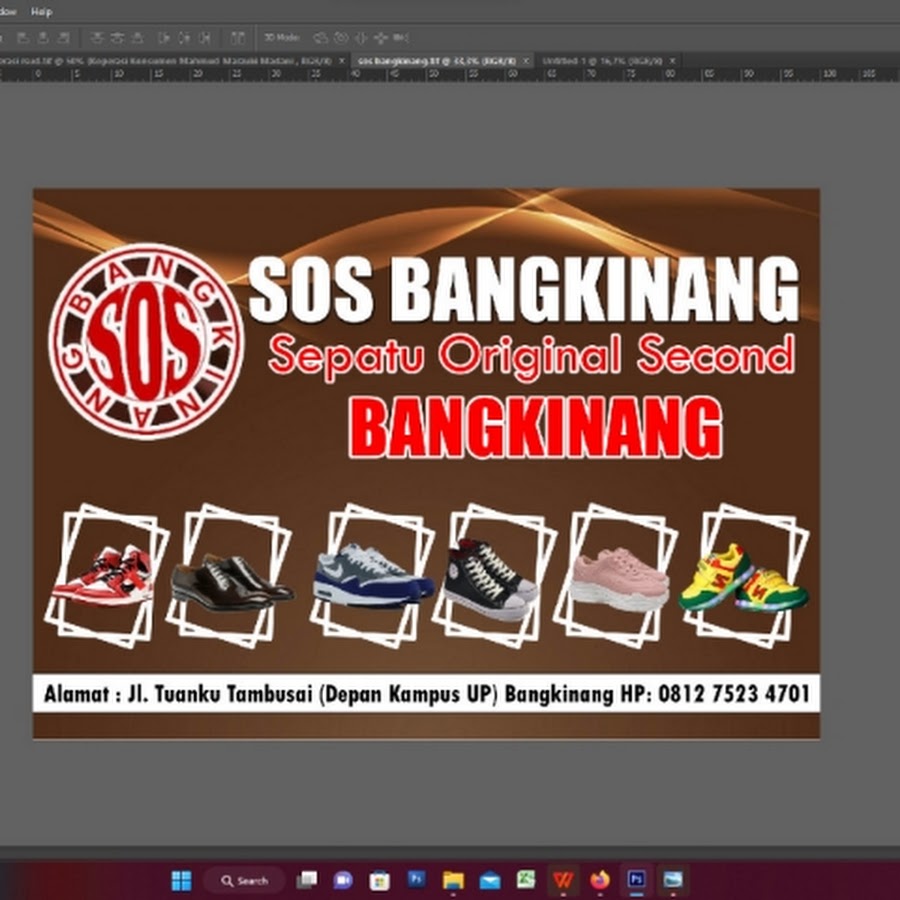Click the Align horizontal centers icon
900x900 pixels.
tap(43, 38)
